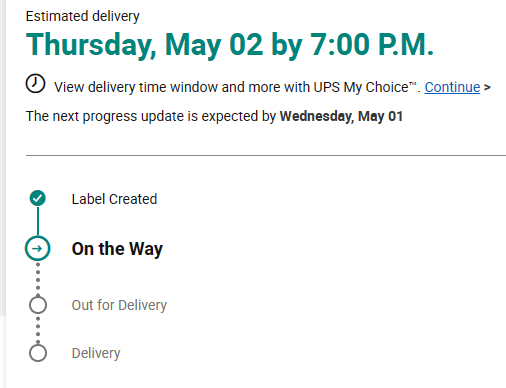Click the Out for Delivery step label

119,305
